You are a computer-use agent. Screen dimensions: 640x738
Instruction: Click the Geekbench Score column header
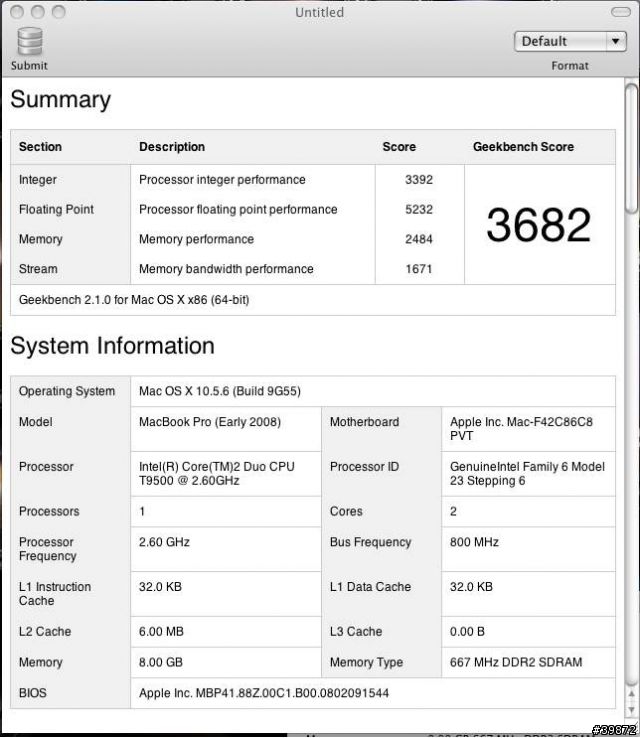tap(523, 147)
